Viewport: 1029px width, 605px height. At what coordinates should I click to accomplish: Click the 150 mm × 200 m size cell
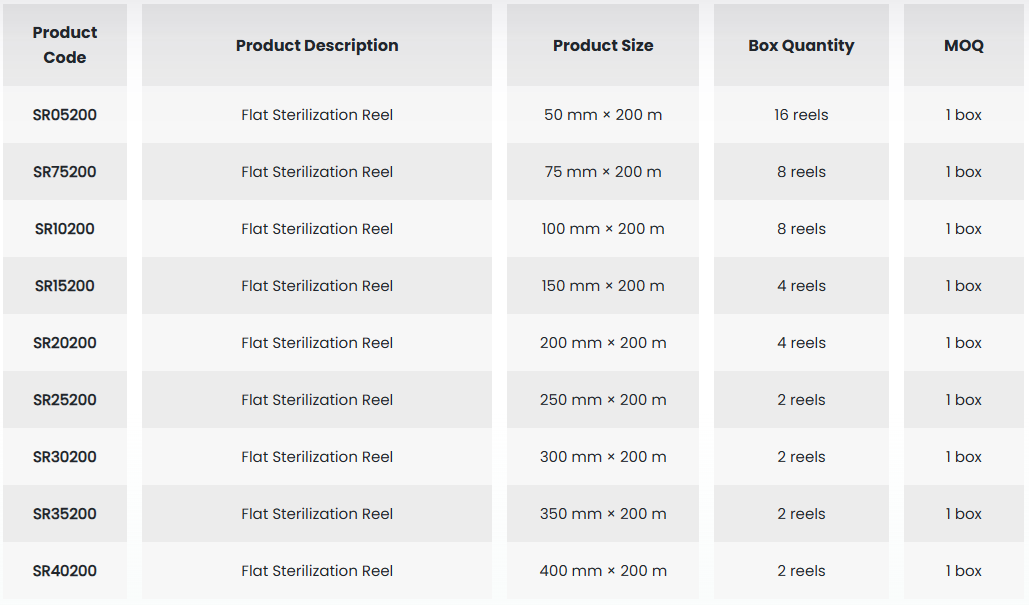tap(603, 286)
